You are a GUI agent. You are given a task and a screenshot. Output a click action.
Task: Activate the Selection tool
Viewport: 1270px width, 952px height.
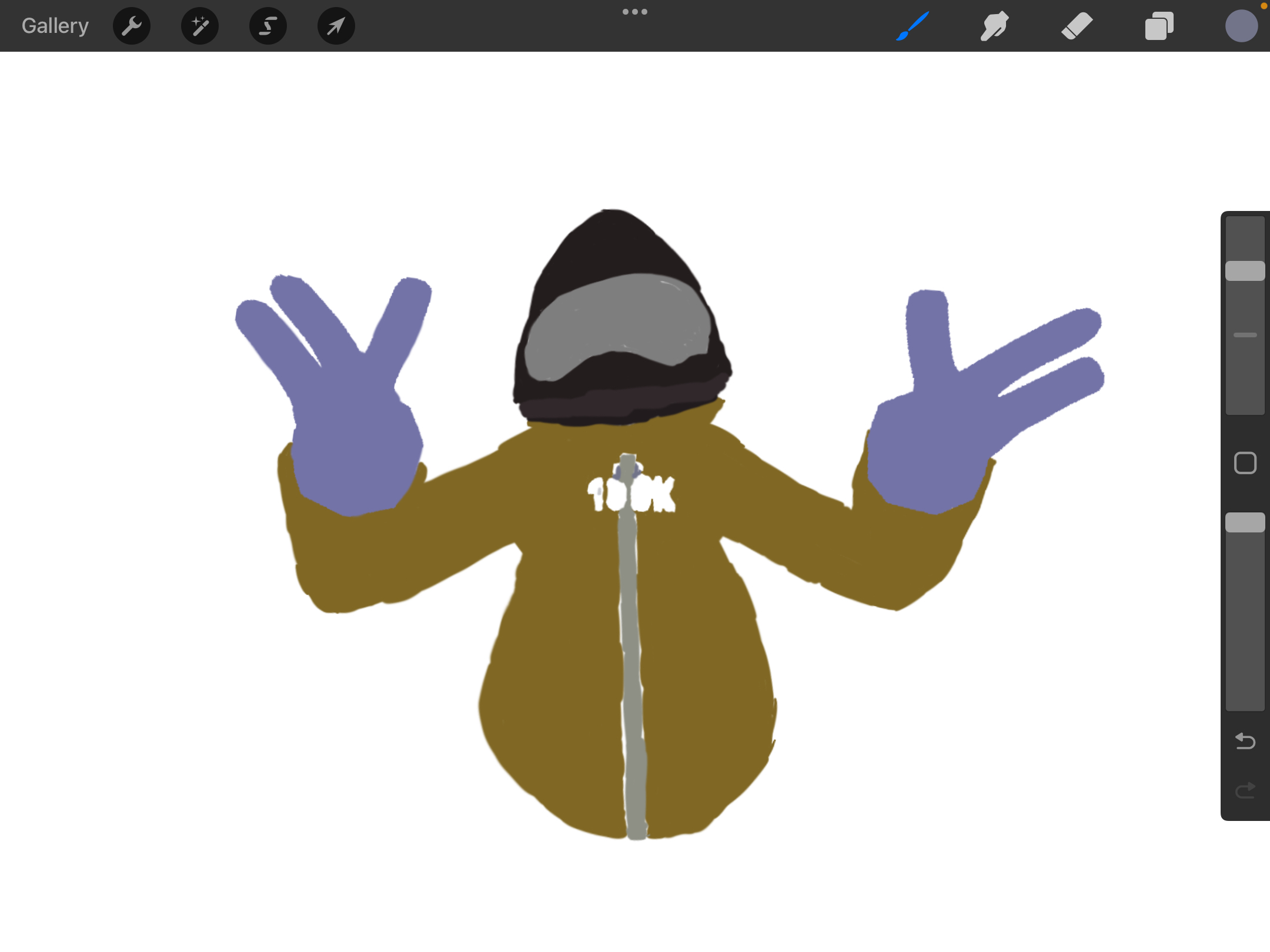click(268, 26)
